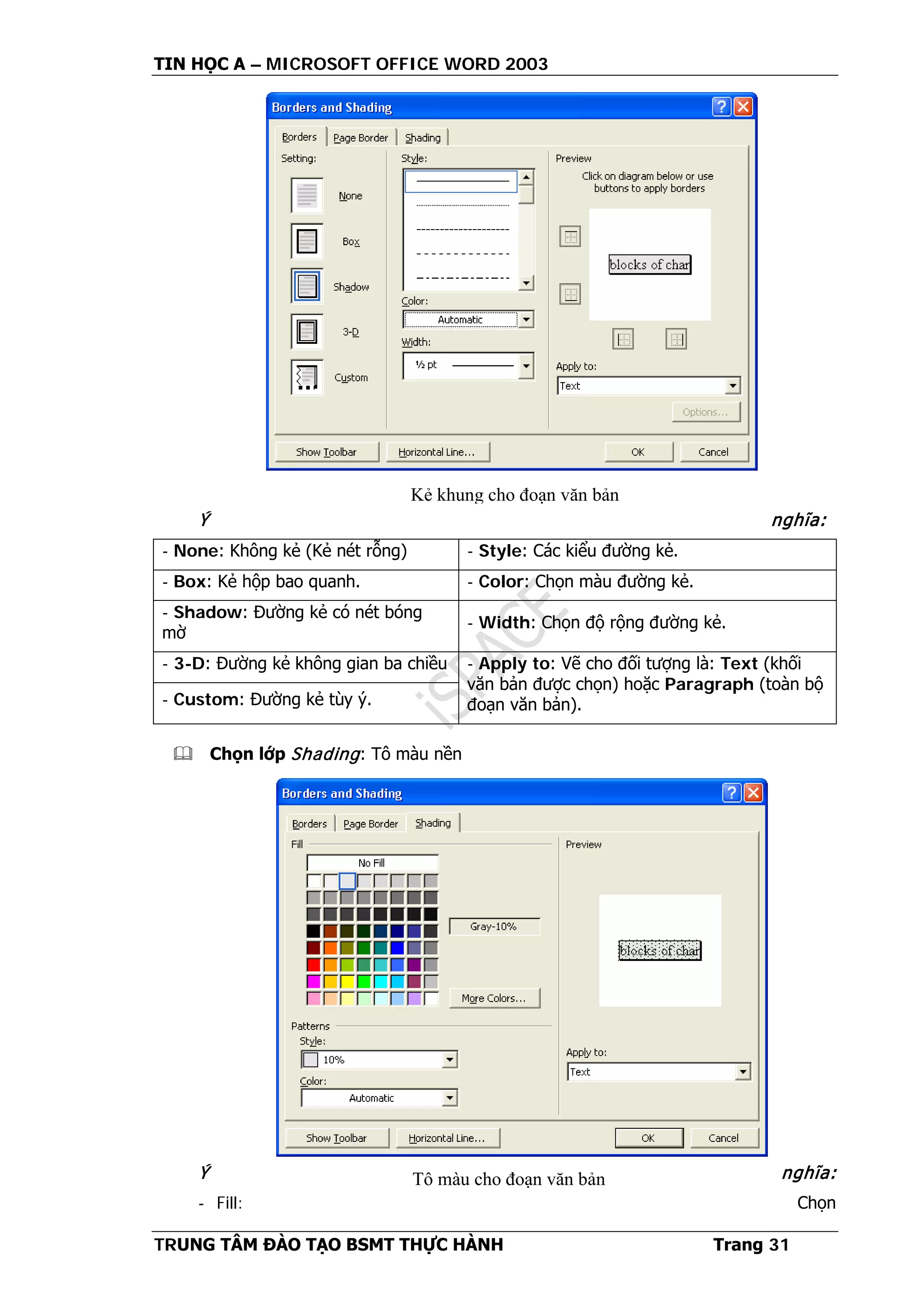Select the None border setting icon
Image resolution: width=924 pixels, height=1307 pixels.
[x=307, y=195]
